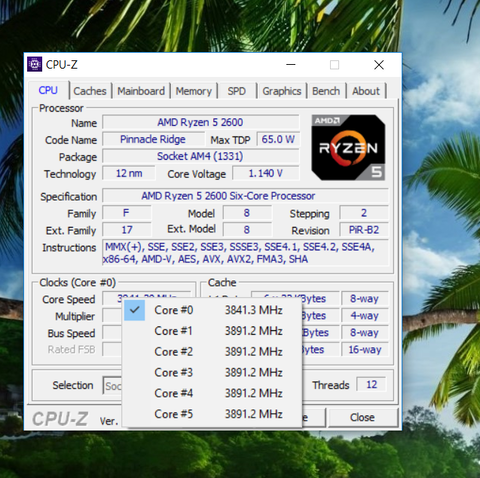
Task: Click the Package value Socket AM4 (1331)
Action: coord(200,156)
